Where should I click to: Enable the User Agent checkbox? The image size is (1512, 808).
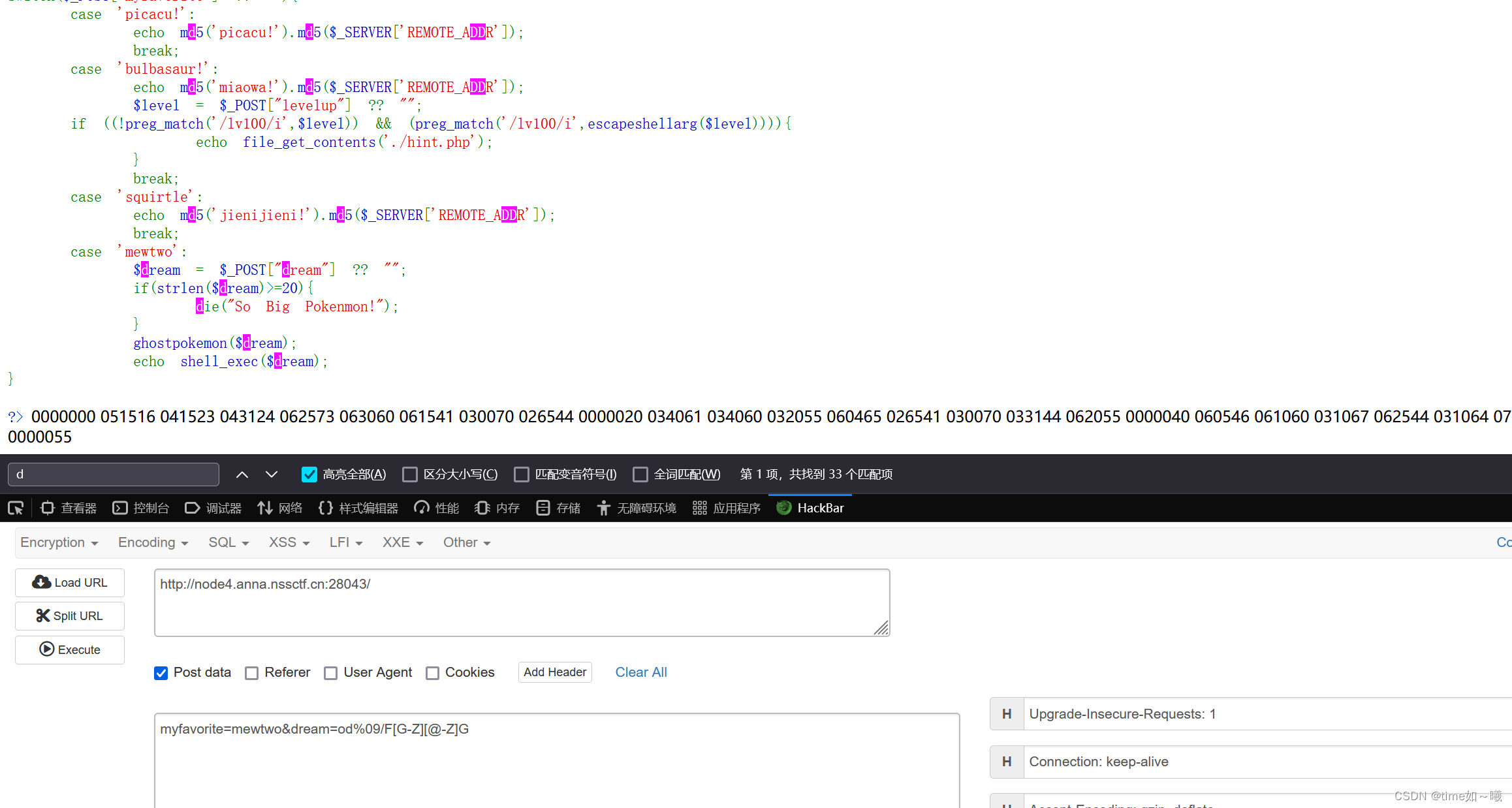[x=331, y=673]
